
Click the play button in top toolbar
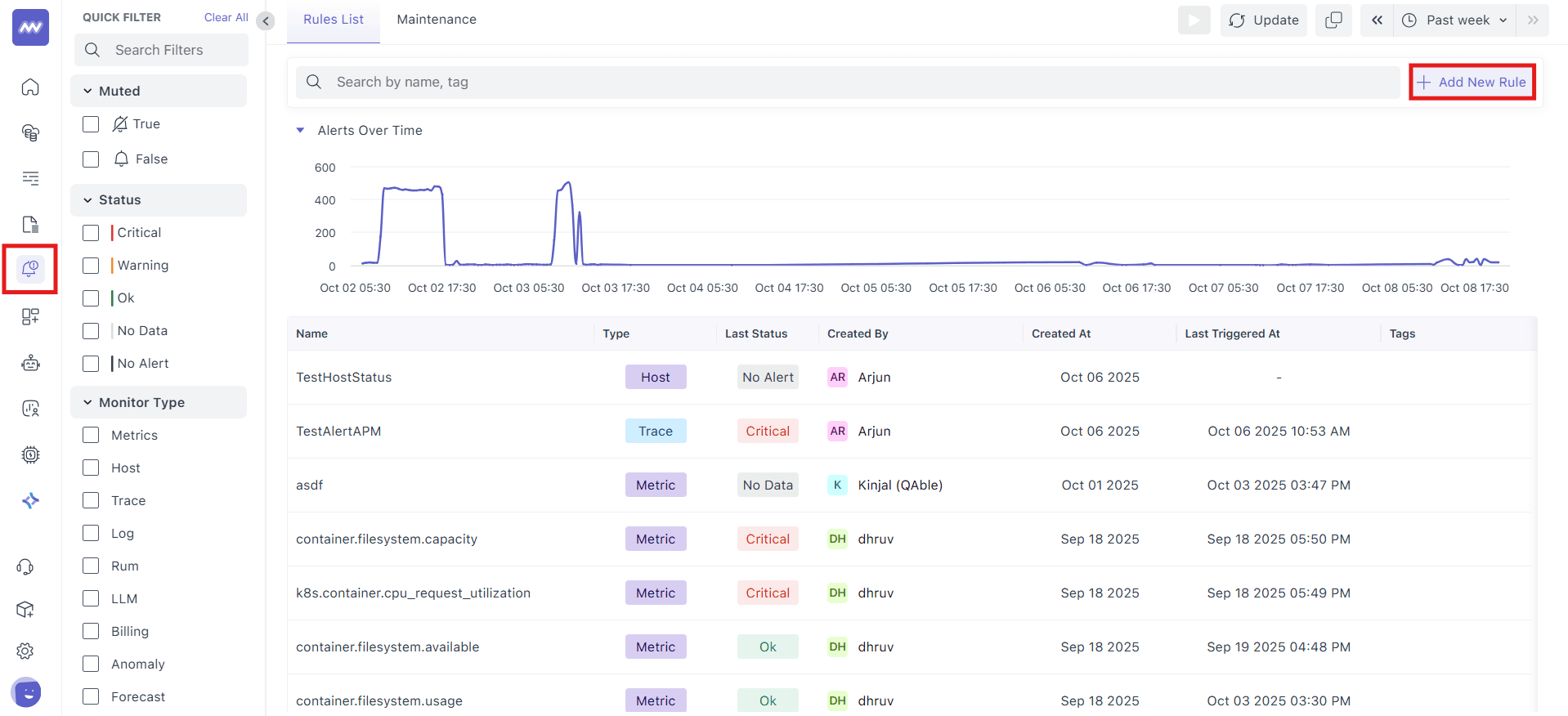[x=1194, y=20]
